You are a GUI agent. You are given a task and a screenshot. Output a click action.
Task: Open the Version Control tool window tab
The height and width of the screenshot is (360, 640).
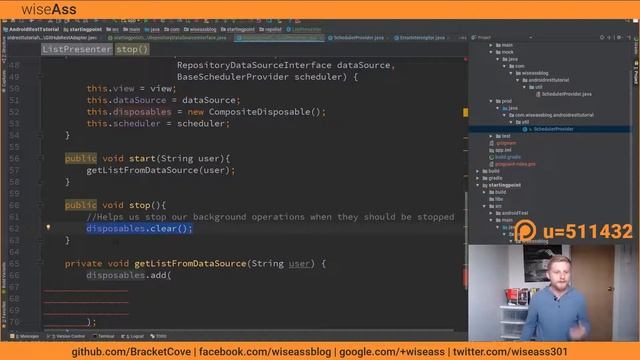coord(66,336)
